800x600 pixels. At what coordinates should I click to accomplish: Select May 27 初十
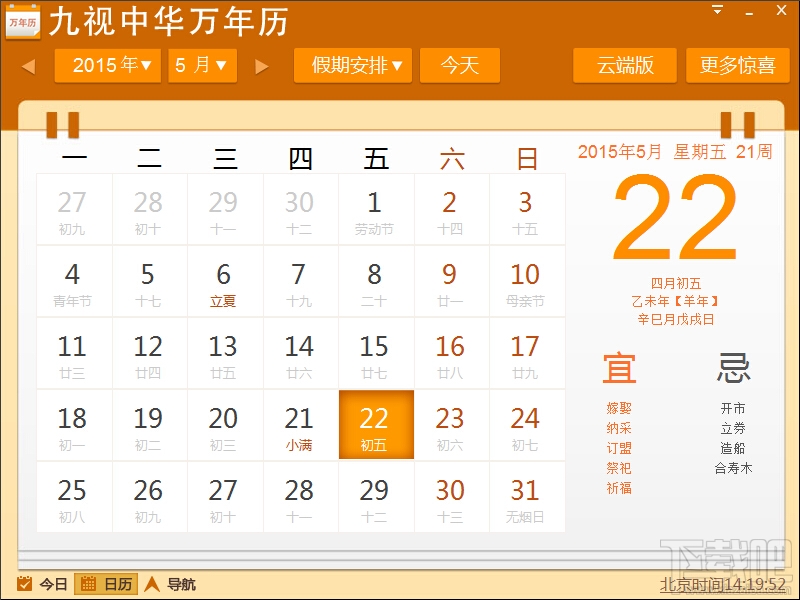coord(225,497)
